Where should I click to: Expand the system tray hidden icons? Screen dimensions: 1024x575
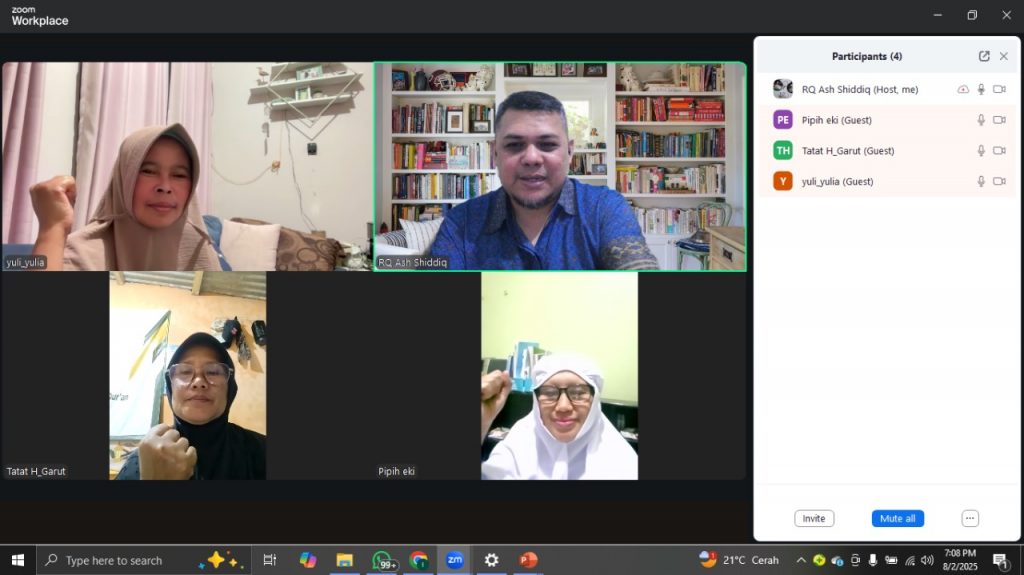click(801, 560)
